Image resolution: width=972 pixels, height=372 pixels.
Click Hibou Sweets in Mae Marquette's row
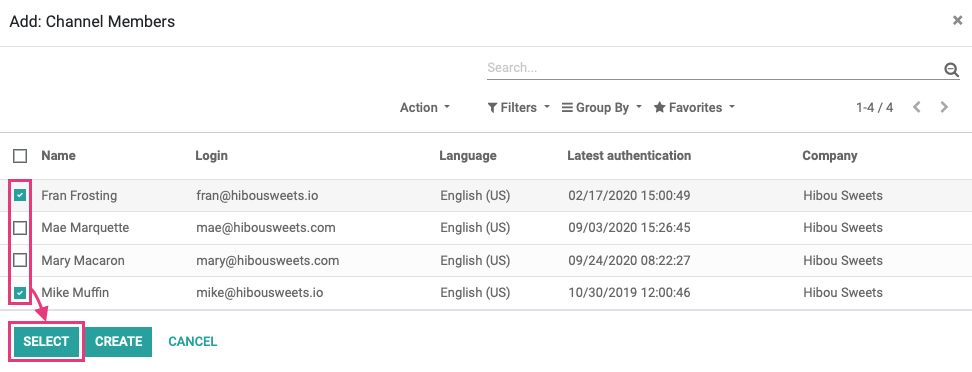(x=842, y=228)
